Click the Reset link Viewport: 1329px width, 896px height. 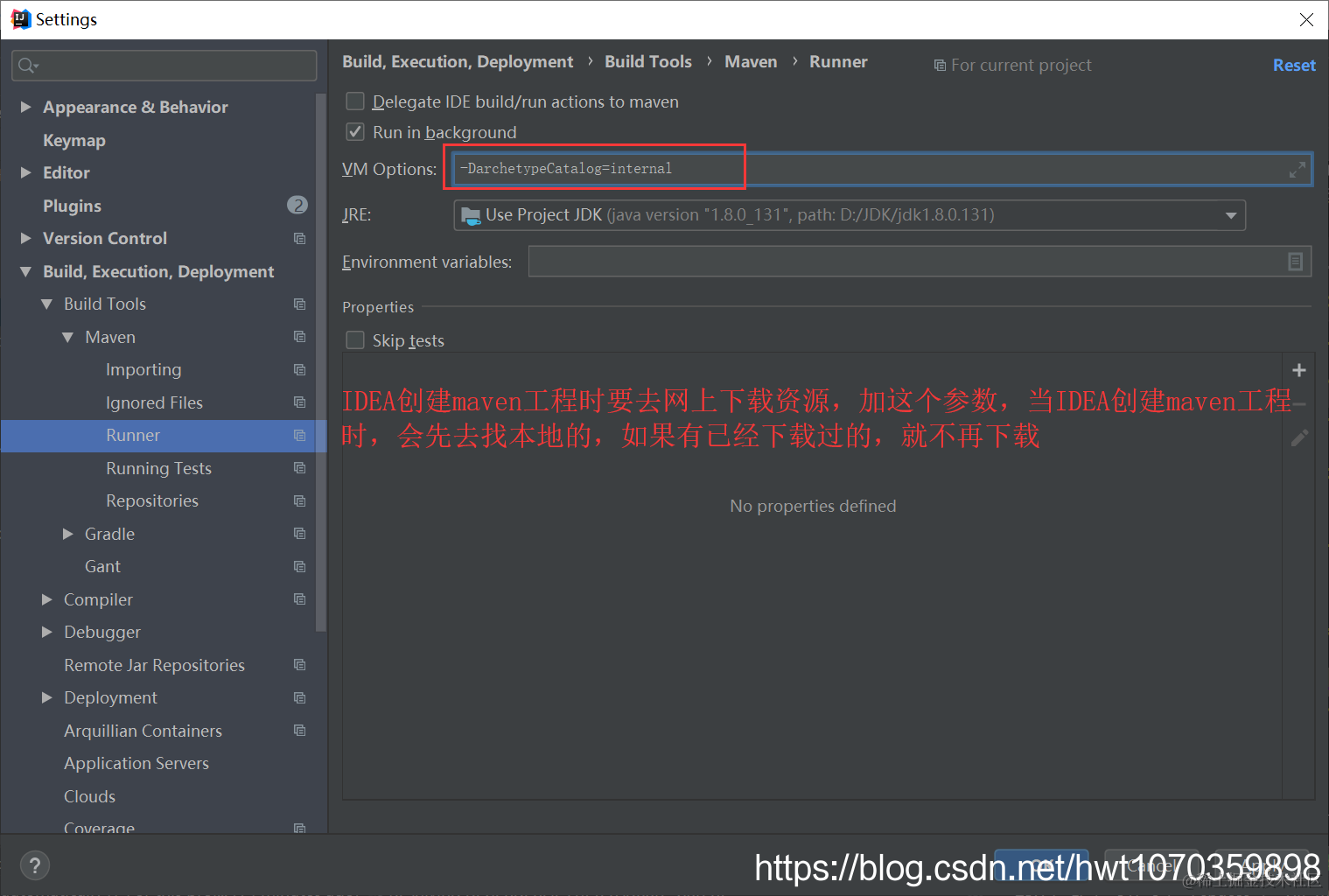click(1294, 66)
